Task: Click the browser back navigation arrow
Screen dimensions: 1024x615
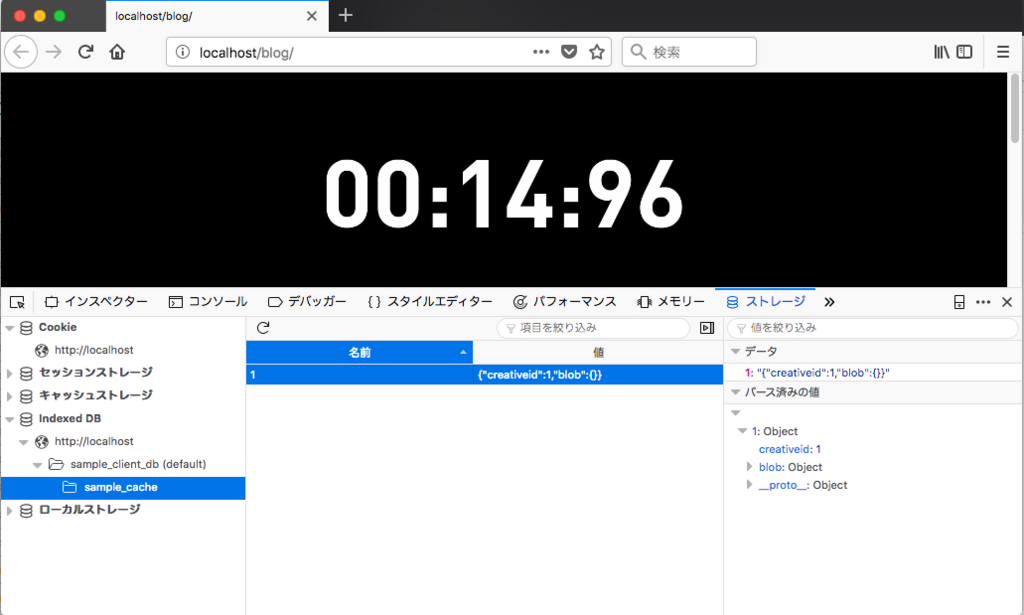Action: (20, 51)
